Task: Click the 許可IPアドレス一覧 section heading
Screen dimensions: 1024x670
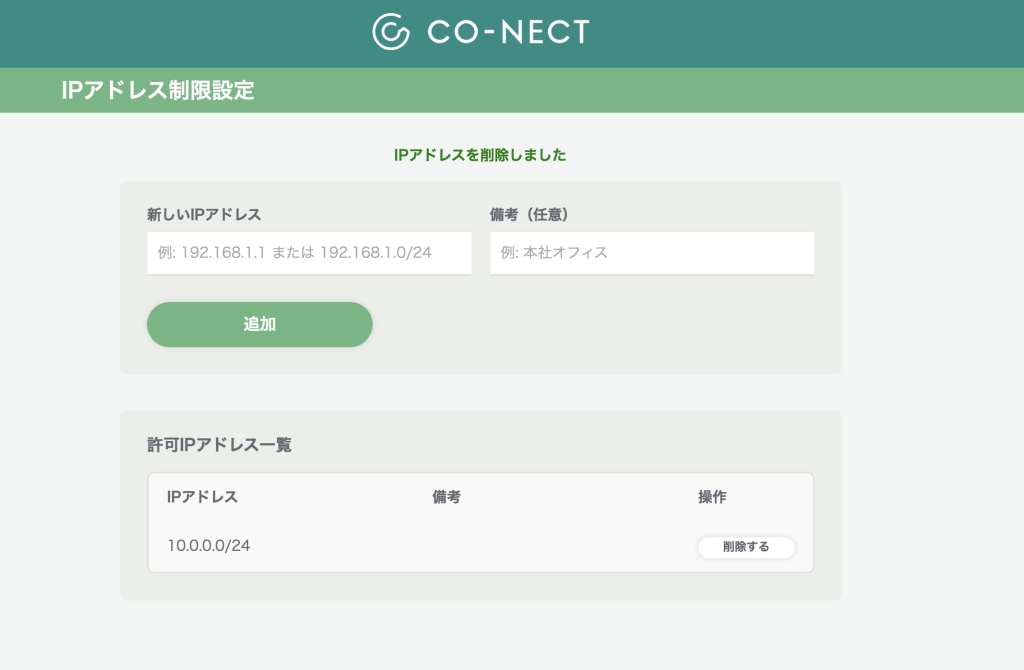Action: (x=219, y=445)
